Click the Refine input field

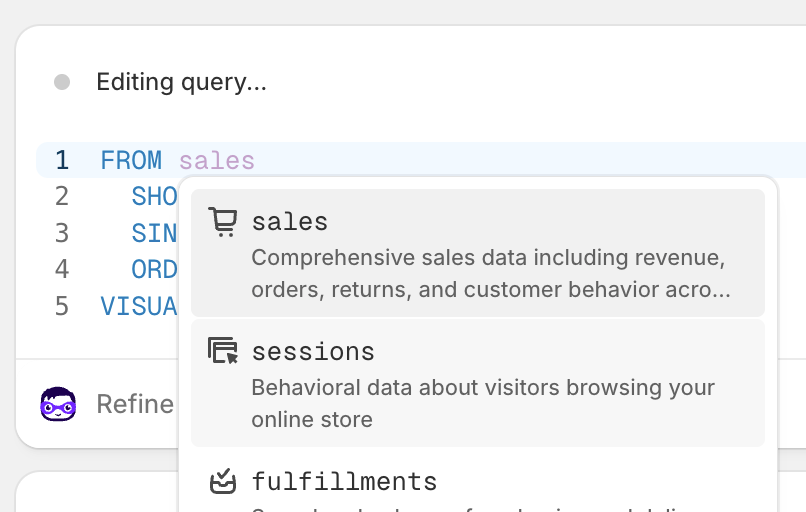135,404
